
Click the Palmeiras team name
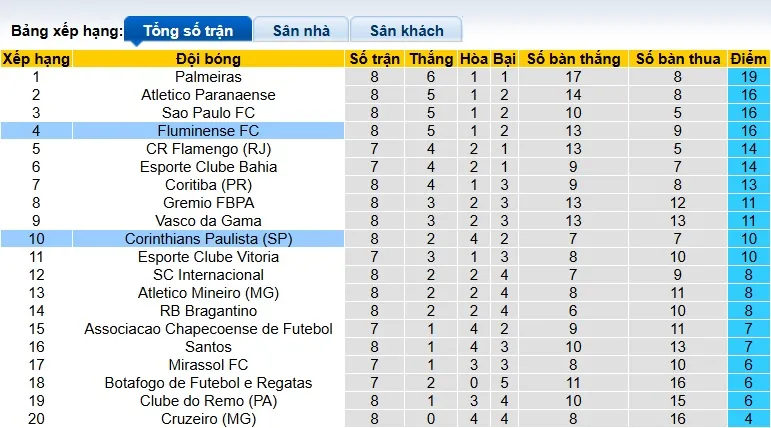(208, 77)
